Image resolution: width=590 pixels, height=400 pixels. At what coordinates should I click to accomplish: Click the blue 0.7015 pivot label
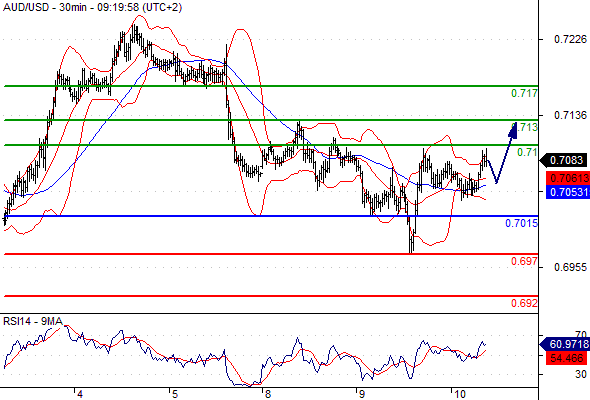522,223
